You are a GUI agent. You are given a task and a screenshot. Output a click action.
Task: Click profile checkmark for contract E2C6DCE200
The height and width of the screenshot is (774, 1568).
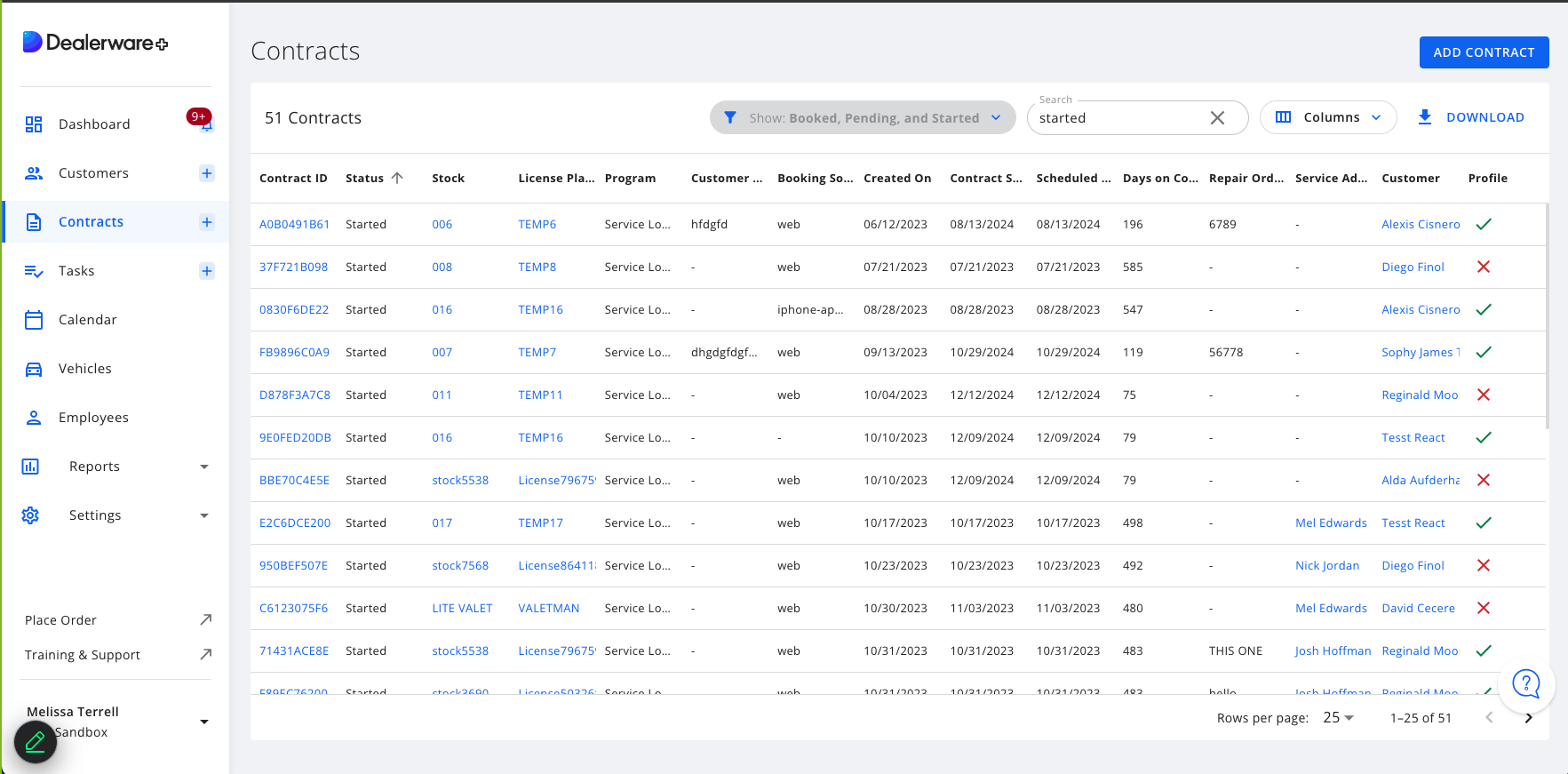1484,523
